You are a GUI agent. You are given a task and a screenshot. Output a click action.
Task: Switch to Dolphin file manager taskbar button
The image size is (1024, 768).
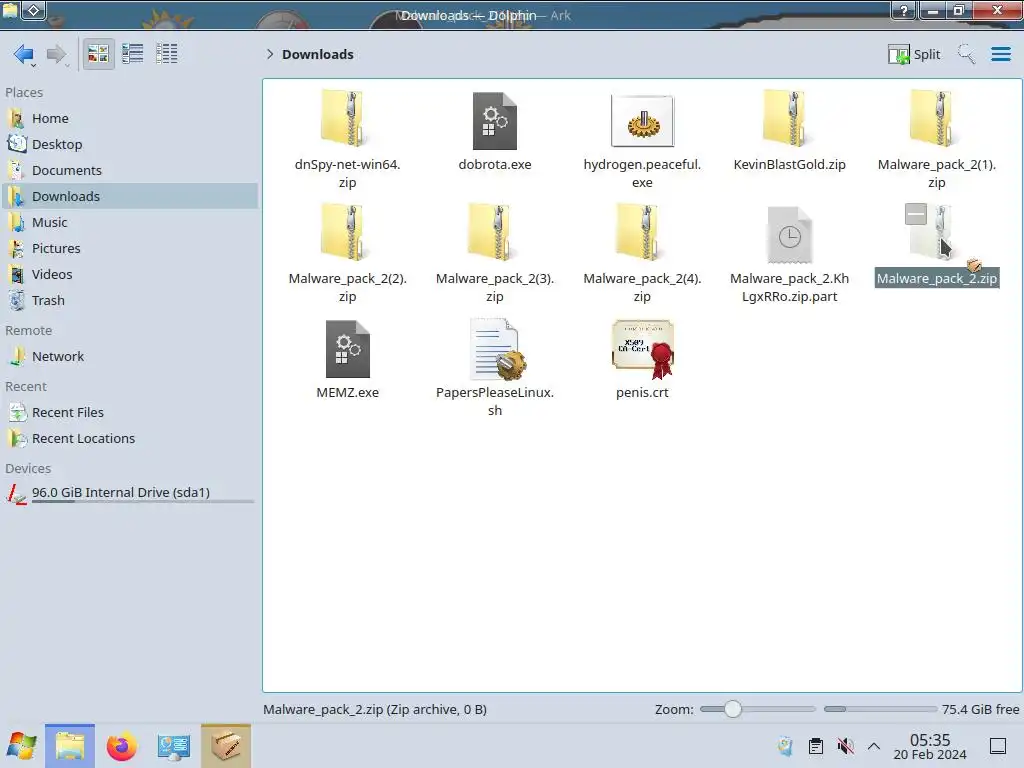[x=70, y=746]
